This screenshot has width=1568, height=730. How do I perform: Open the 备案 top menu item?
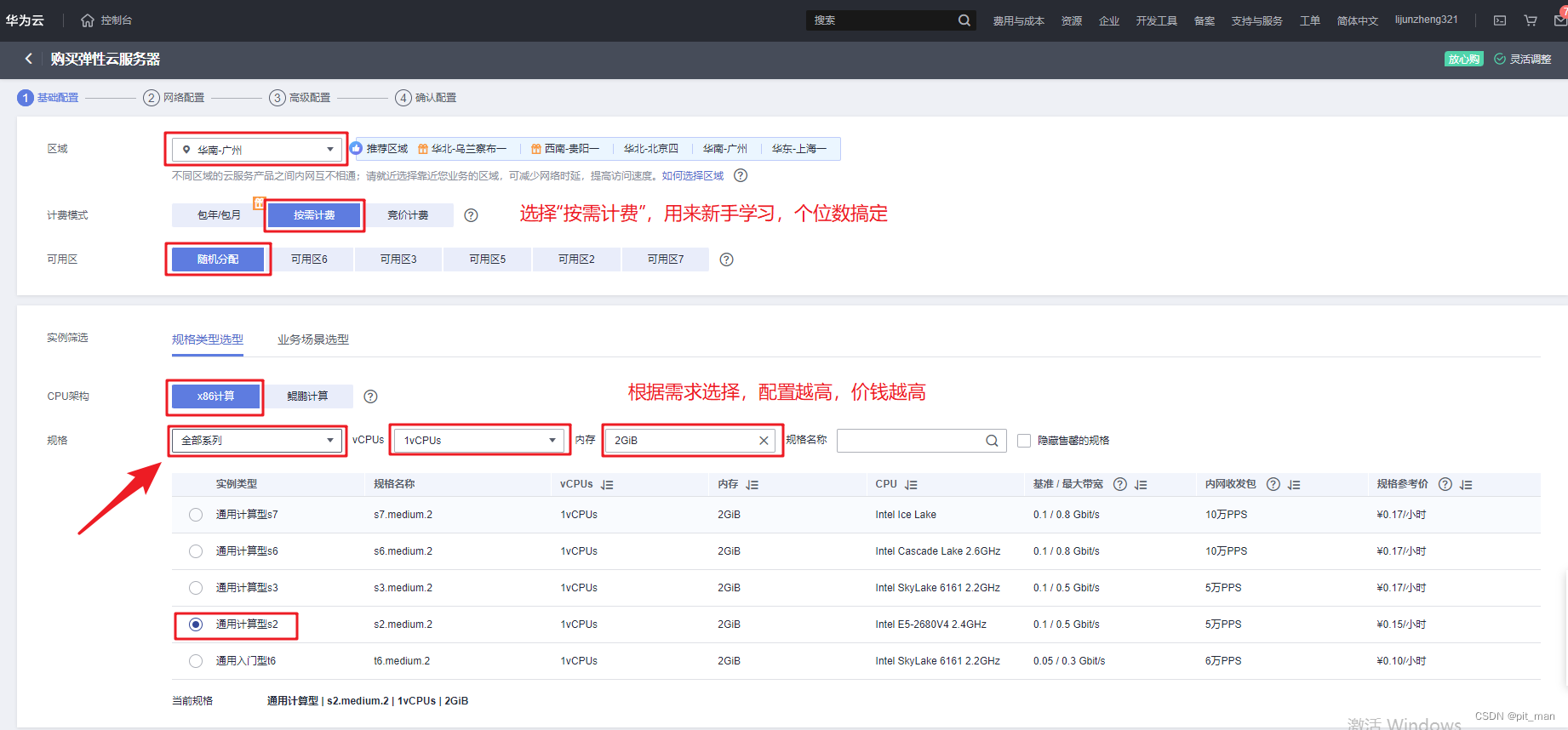click(x=1205, y=20)
